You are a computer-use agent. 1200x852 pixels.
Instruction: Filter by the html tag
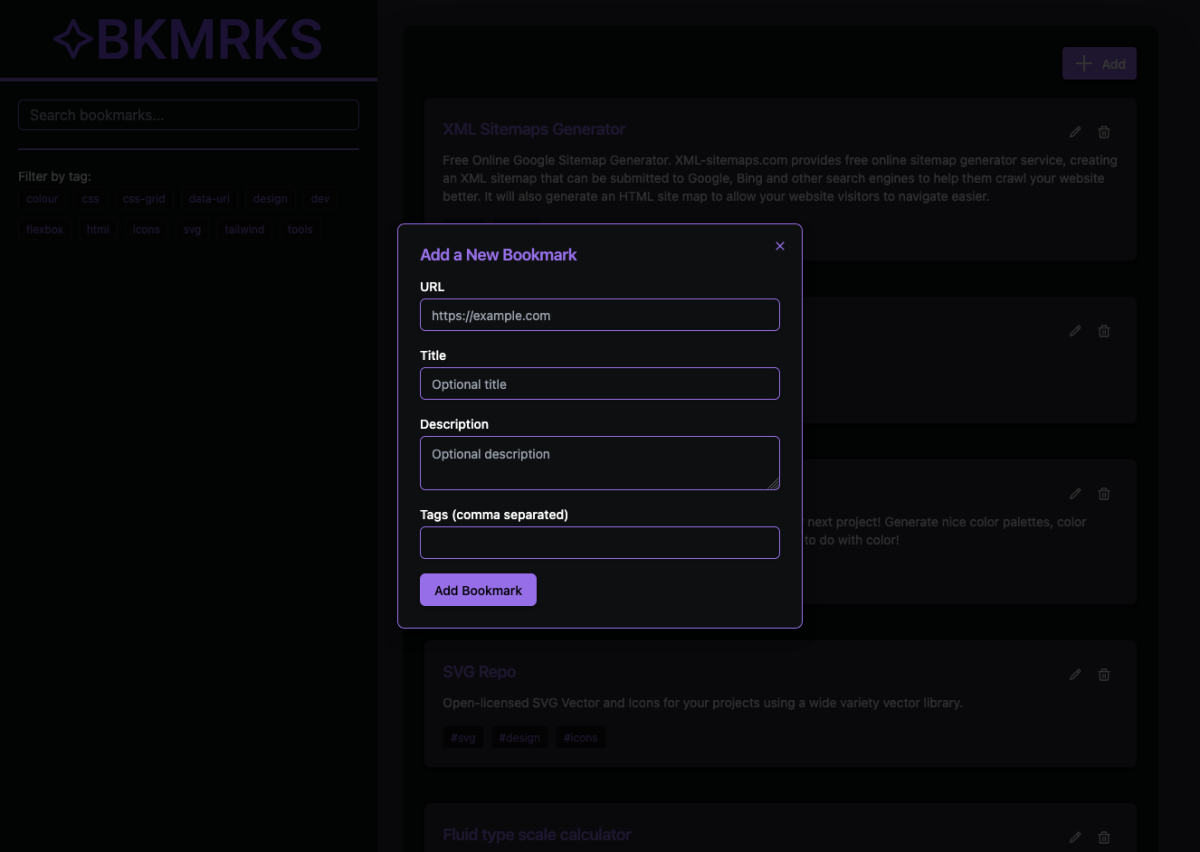pyautogui.click(x=98, y=230)
